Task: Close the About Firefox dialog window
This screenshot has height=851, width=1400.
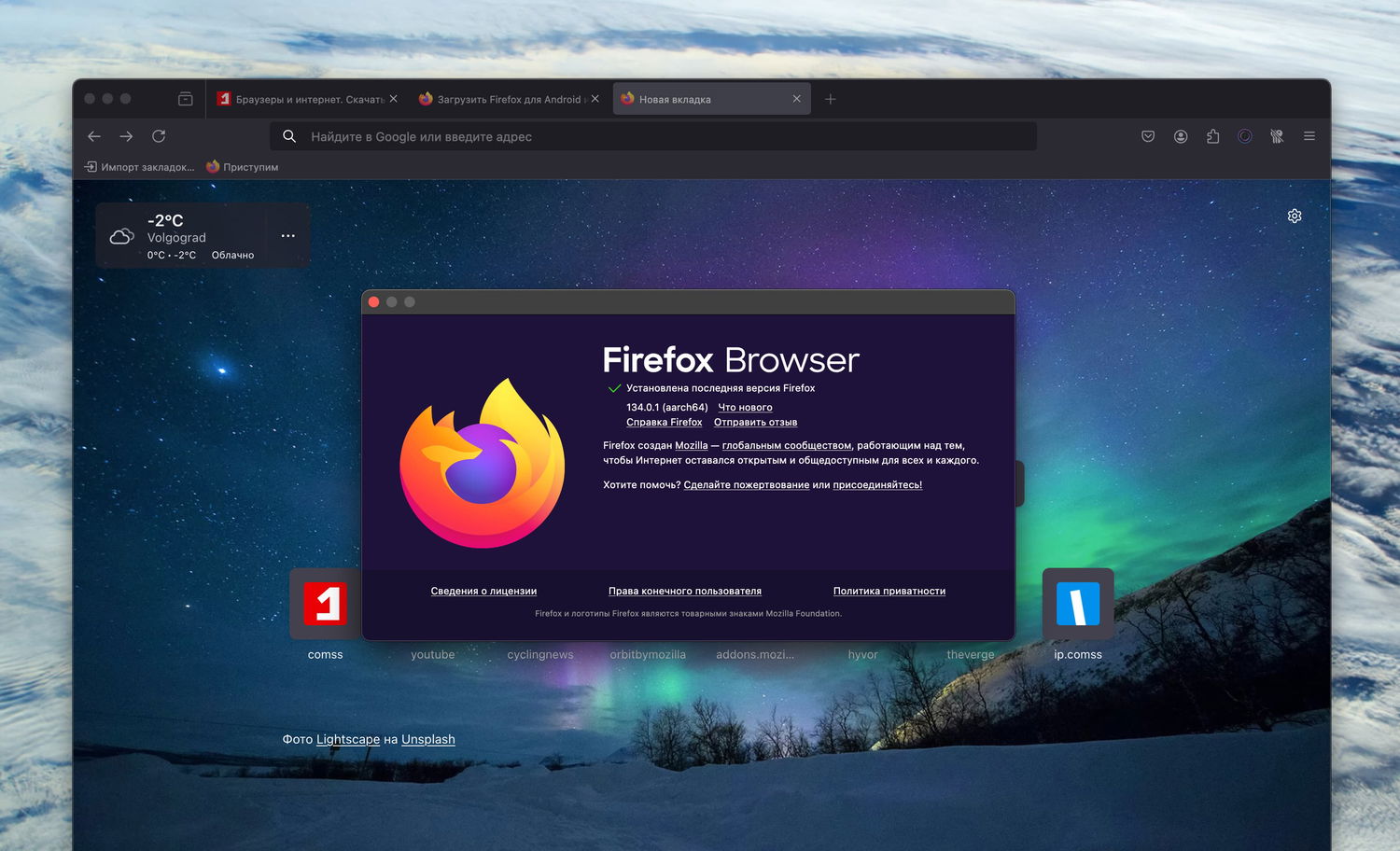Action: (374, 301)
